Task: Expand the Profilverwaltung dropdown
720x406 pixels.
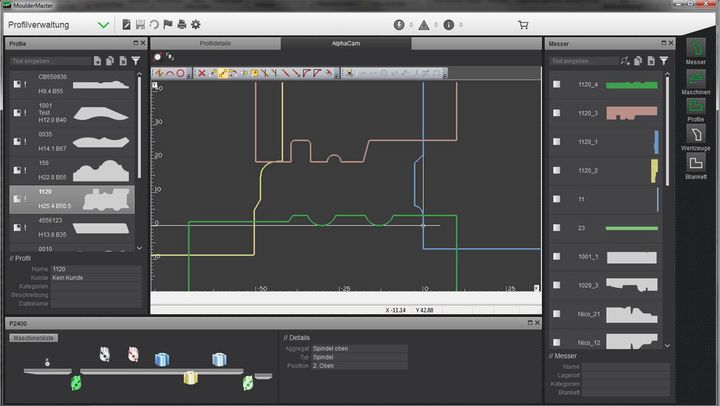Action: coord(104,24)
